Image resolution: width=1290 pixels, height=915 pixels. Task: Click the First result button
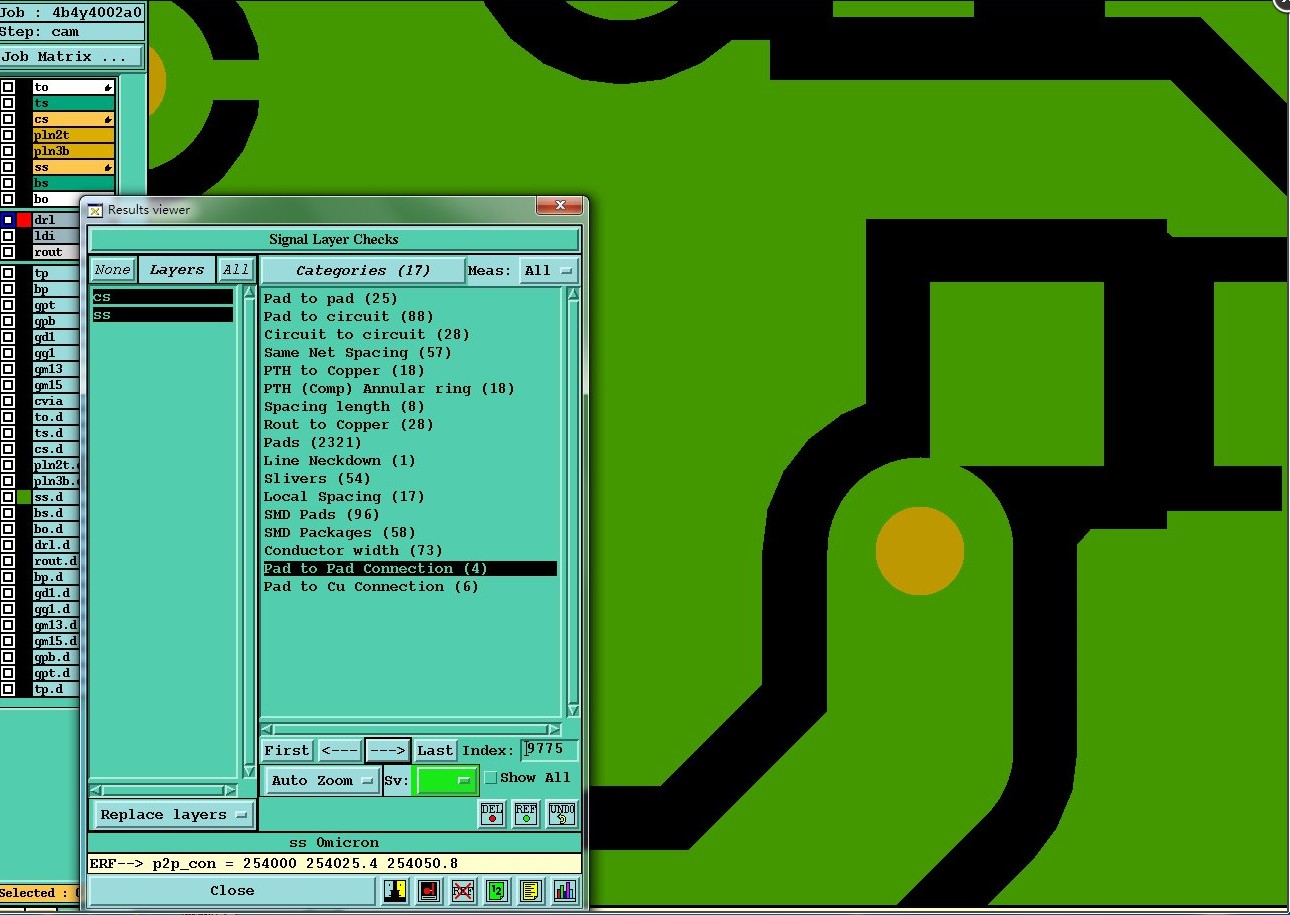[287, 750]
